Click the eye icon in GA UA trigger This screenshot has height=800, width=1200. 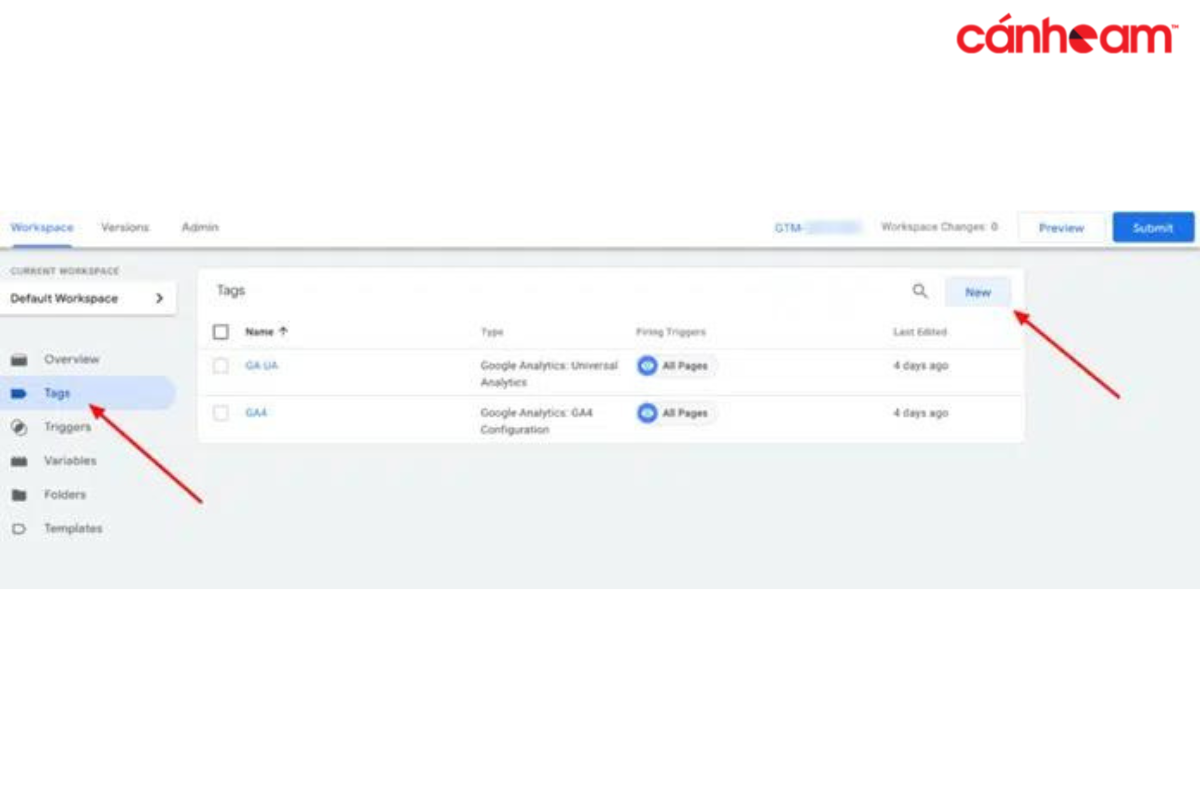(x=647, y=366)
